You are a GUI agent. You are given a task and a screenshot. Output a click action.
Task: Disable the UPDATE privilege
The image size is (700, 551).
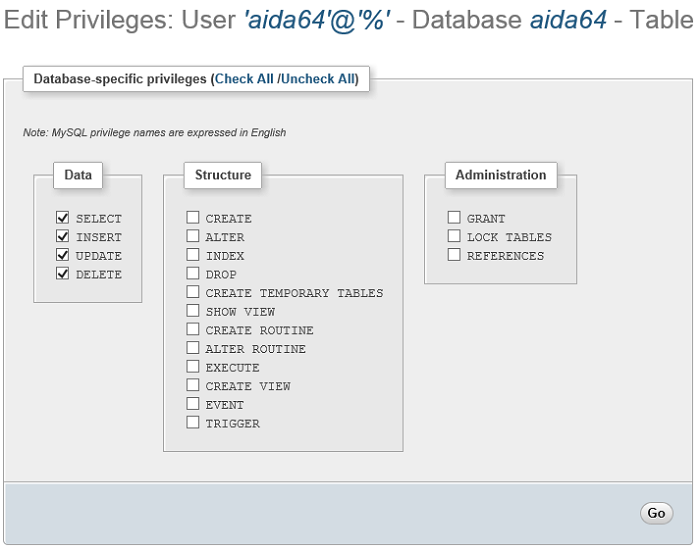(x=63, y=255)
